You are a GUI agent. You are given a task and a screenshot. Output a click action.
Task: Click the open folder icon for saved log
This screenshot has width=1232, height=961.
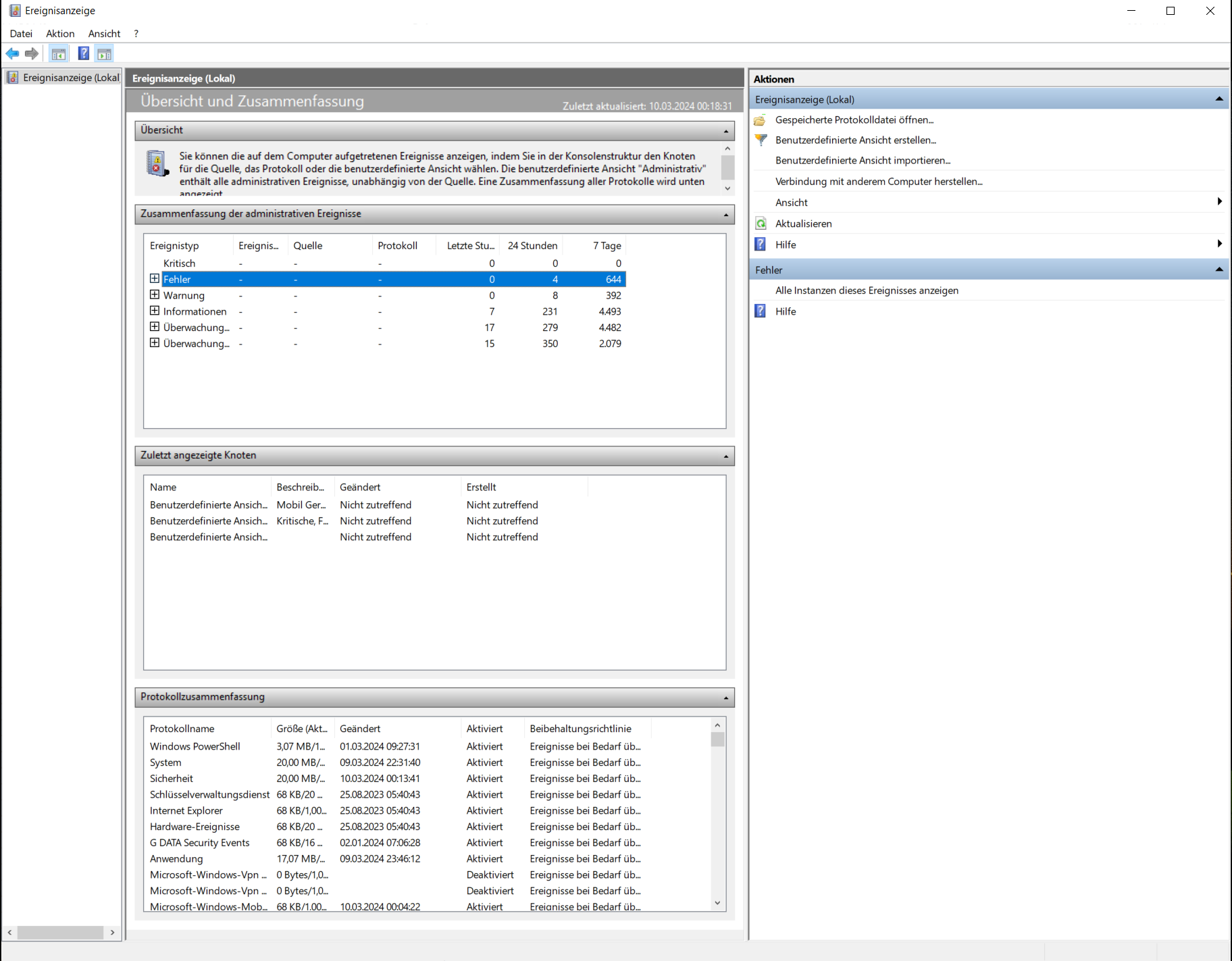(761, 120)
